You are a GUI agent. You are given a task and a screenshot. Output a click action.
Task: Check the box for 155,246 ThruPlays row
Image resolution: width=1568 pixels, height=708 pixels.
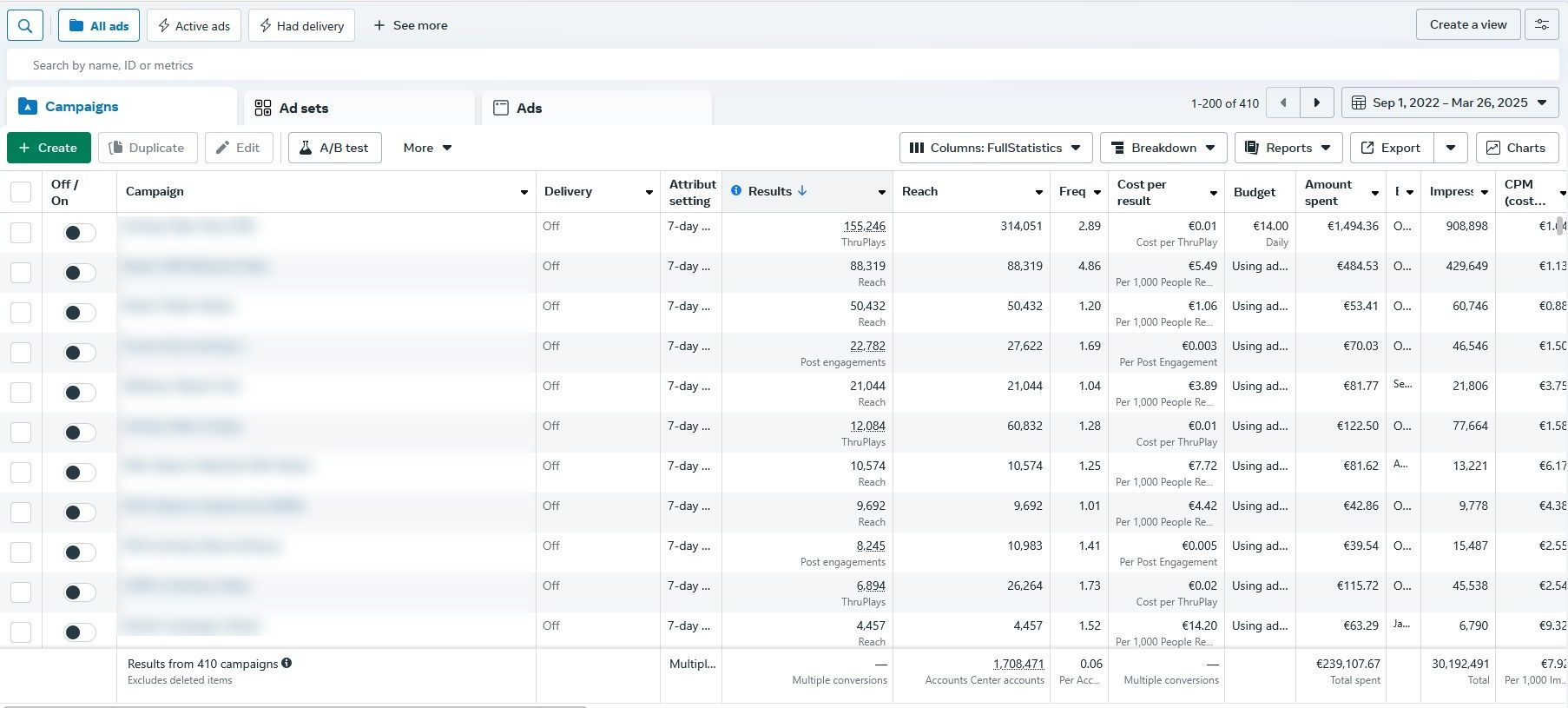tap(21, 233)
